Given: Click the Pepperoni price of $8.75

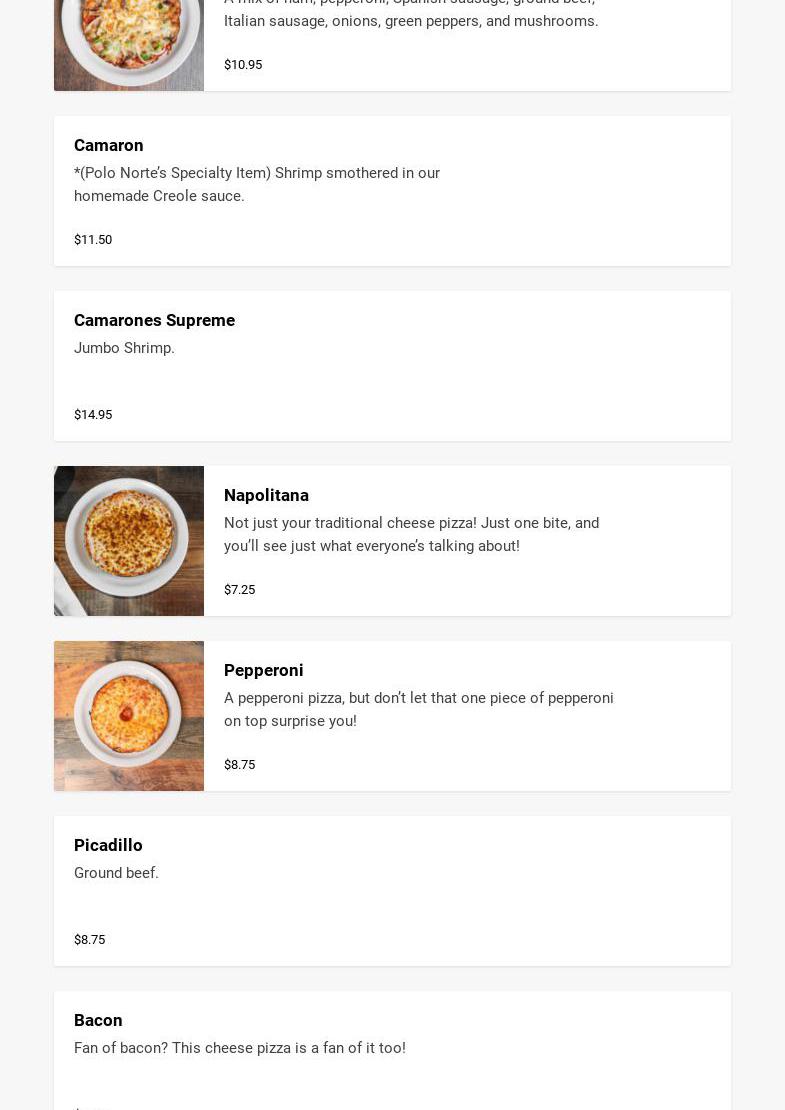Looking at the screenshot, I should [239, 764].
